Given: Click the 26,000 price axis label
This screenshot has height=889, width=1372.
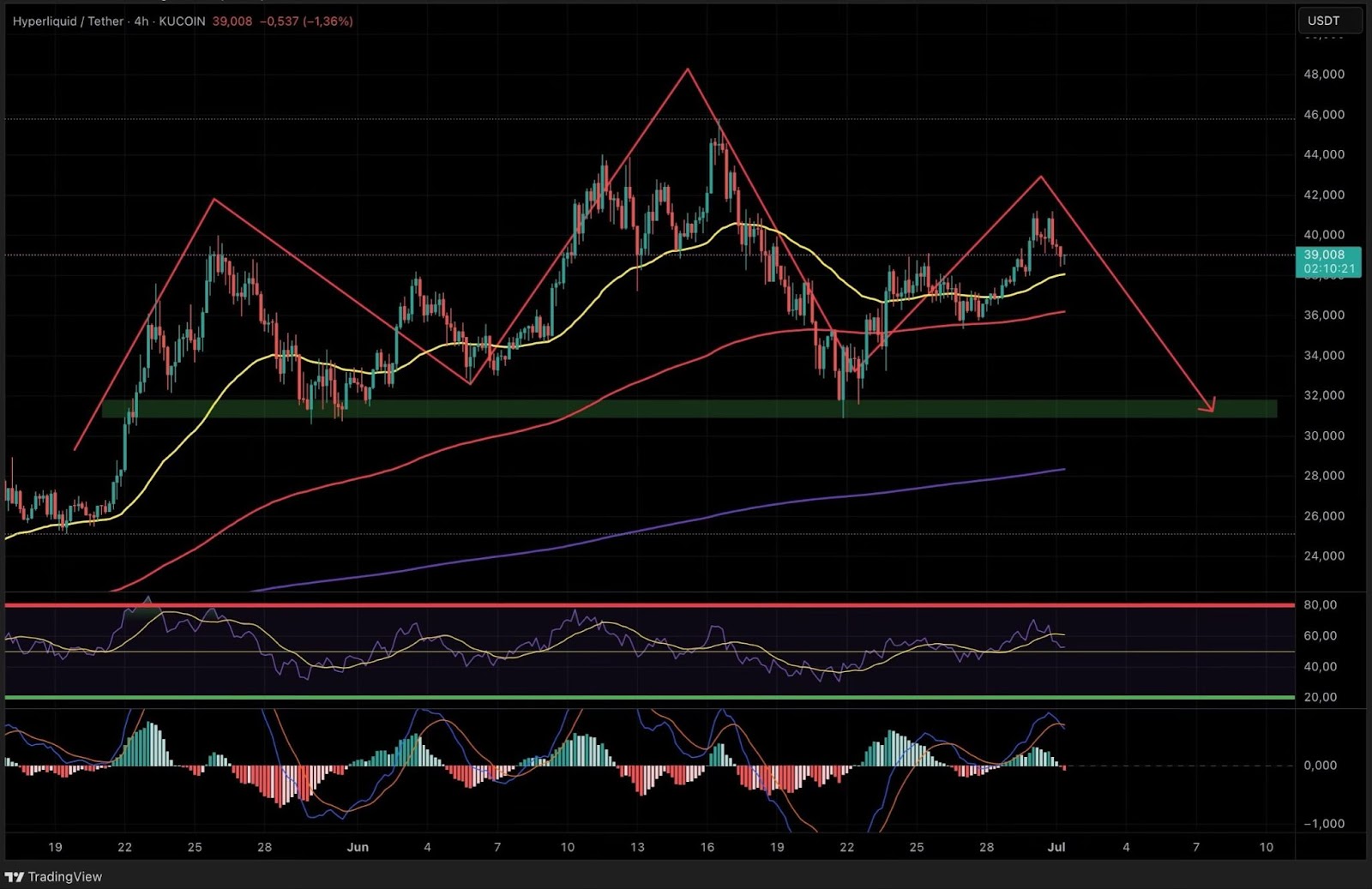Looking at the screenshot, I should tap(1324, 515).
